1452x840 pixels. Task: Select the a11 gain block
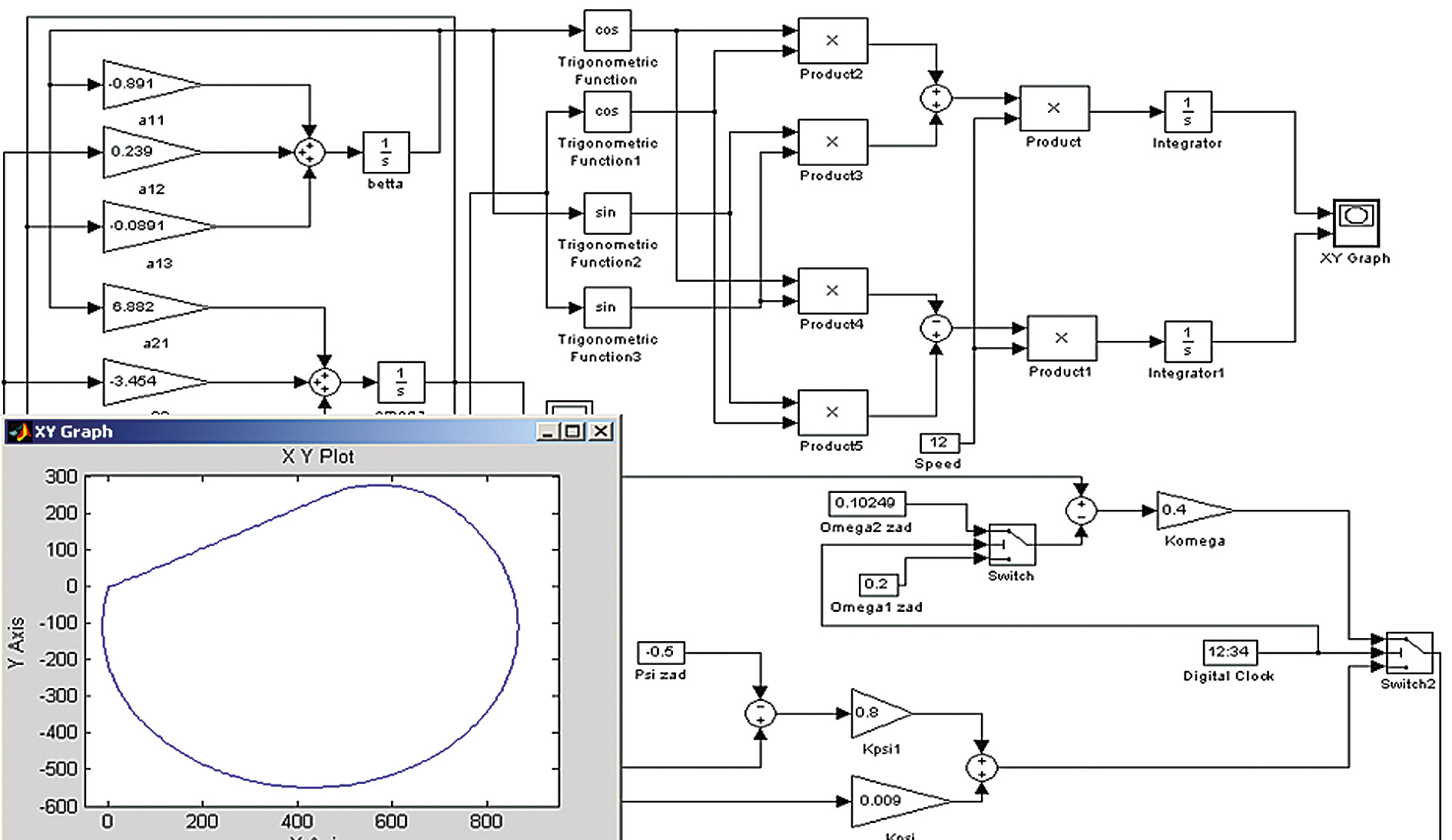pos(146,84)
